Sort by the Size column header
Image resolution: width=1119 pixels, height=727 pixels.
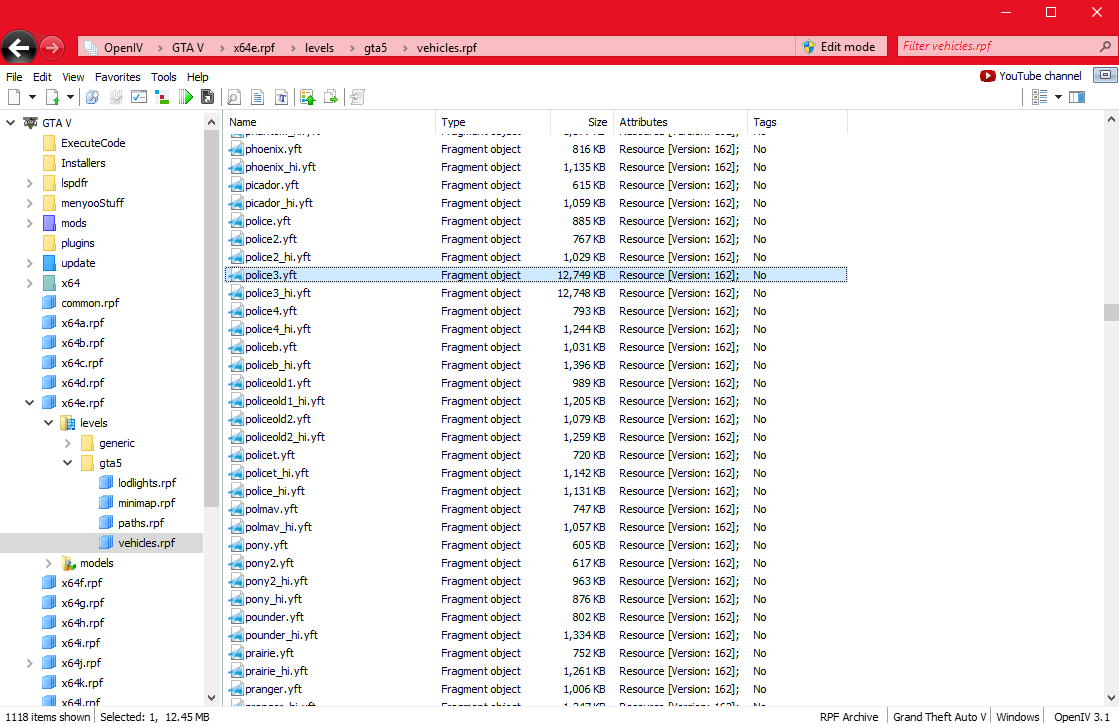pos(580,122)
